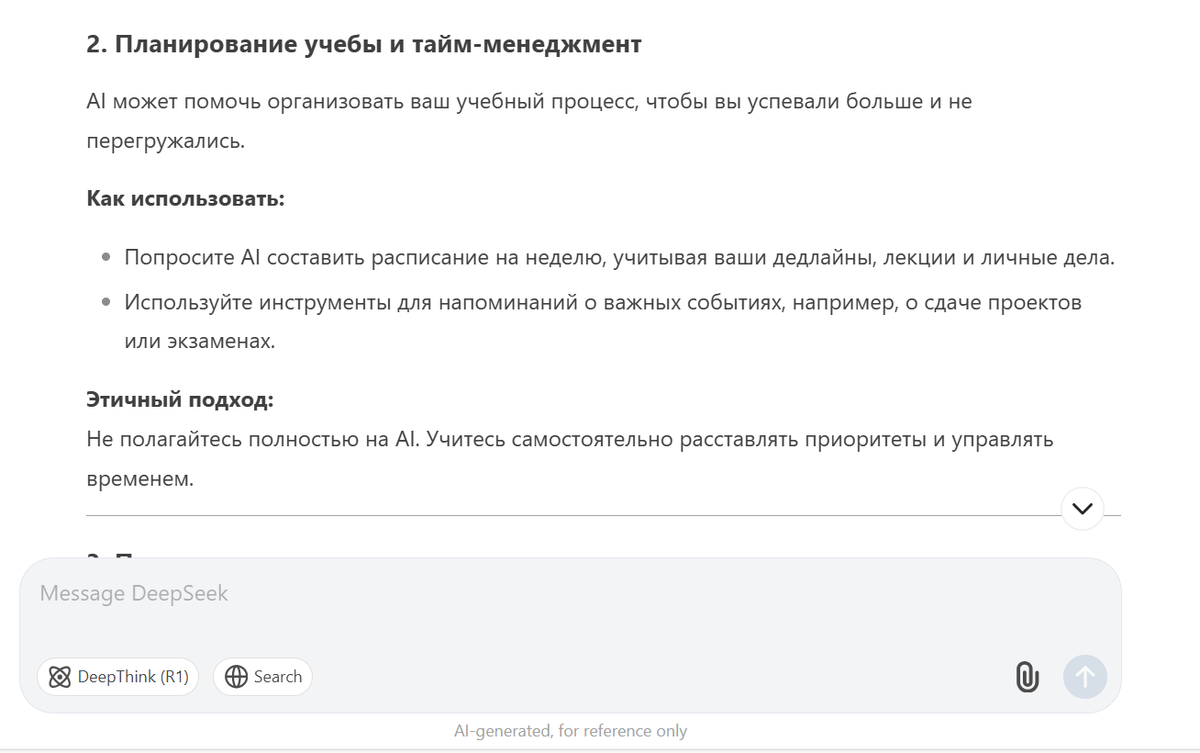Click the intro paragraph starting "AI может помочь"

click(x=528, y=102)
